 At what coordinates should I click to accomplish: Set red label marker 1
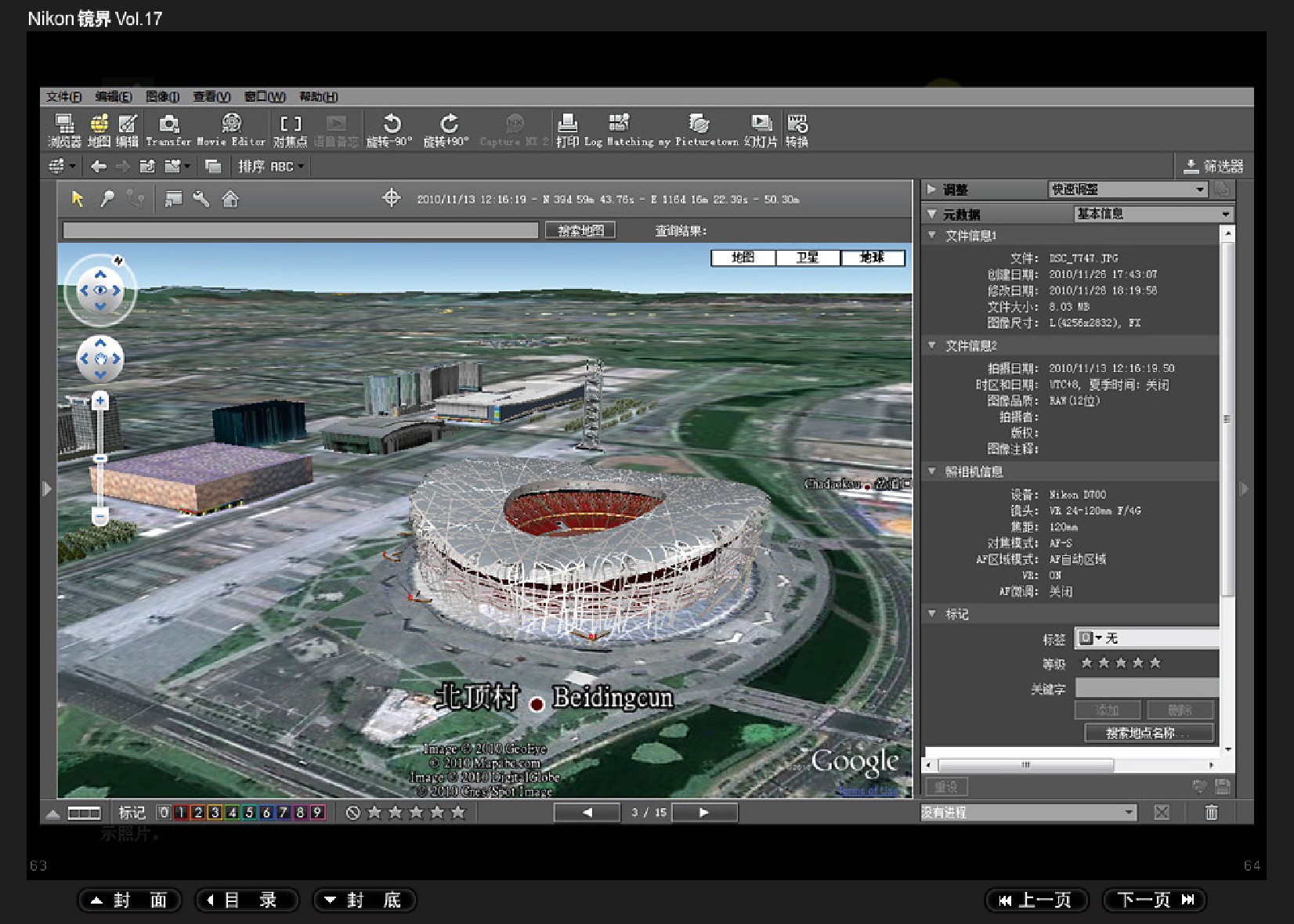click(181, 813)
